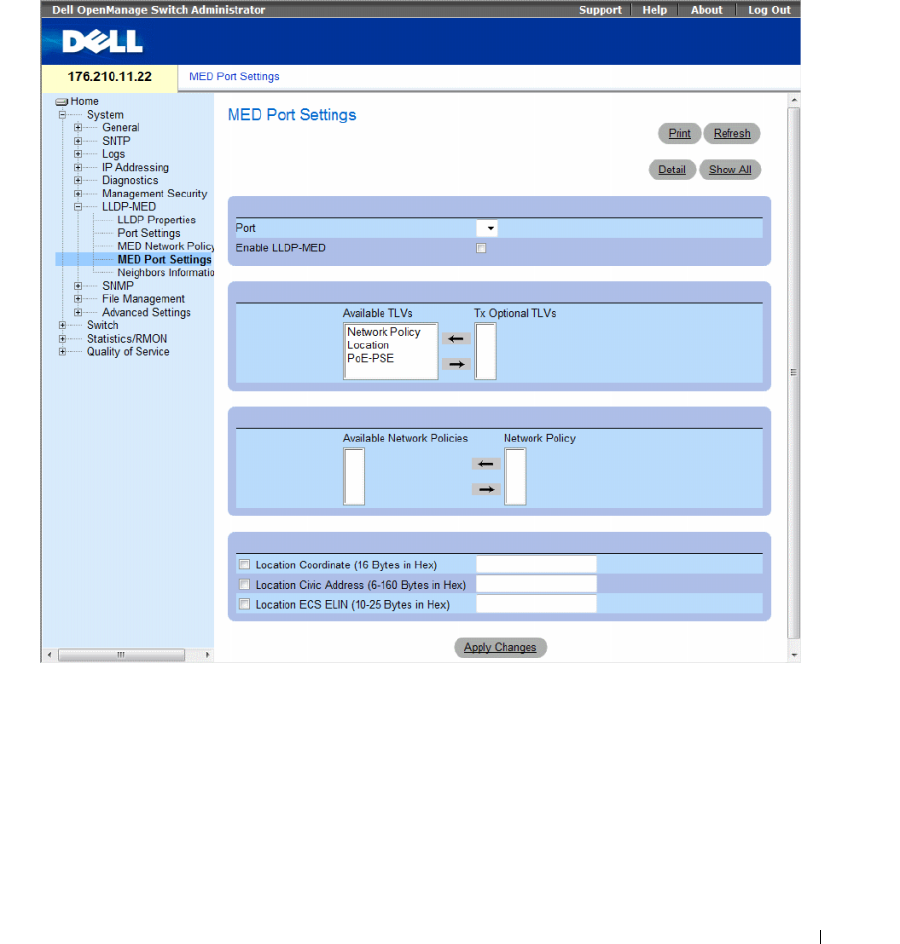This screenshot has height=944, width=900.
Task: Click the Tx Optional TLVs list box
Action: pyautogui.click(x=486, y=352)
